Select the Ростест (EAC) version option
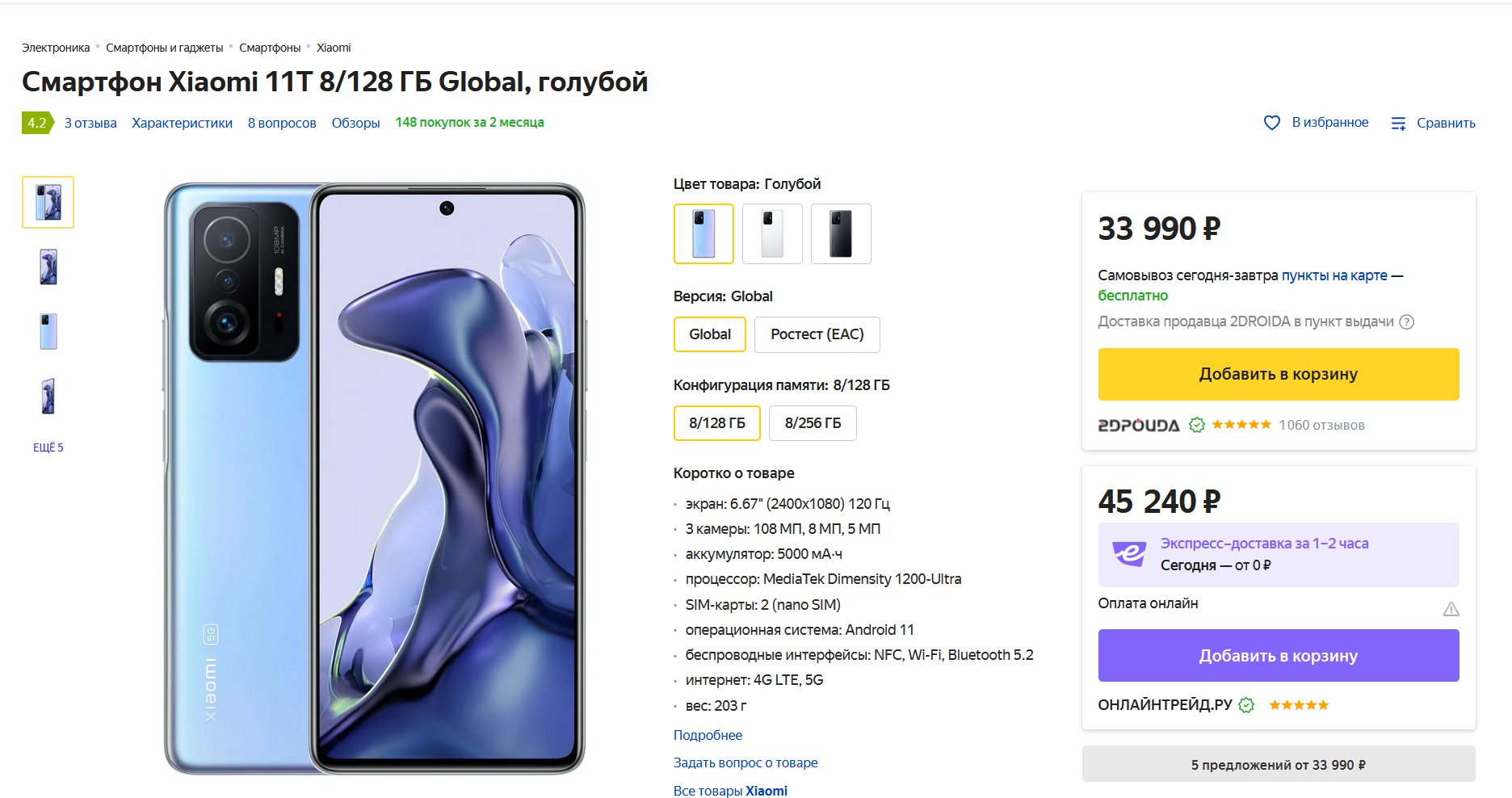The width and height of the screenshot is (1512, 798). pyautogui.click(x=817, y=334)
